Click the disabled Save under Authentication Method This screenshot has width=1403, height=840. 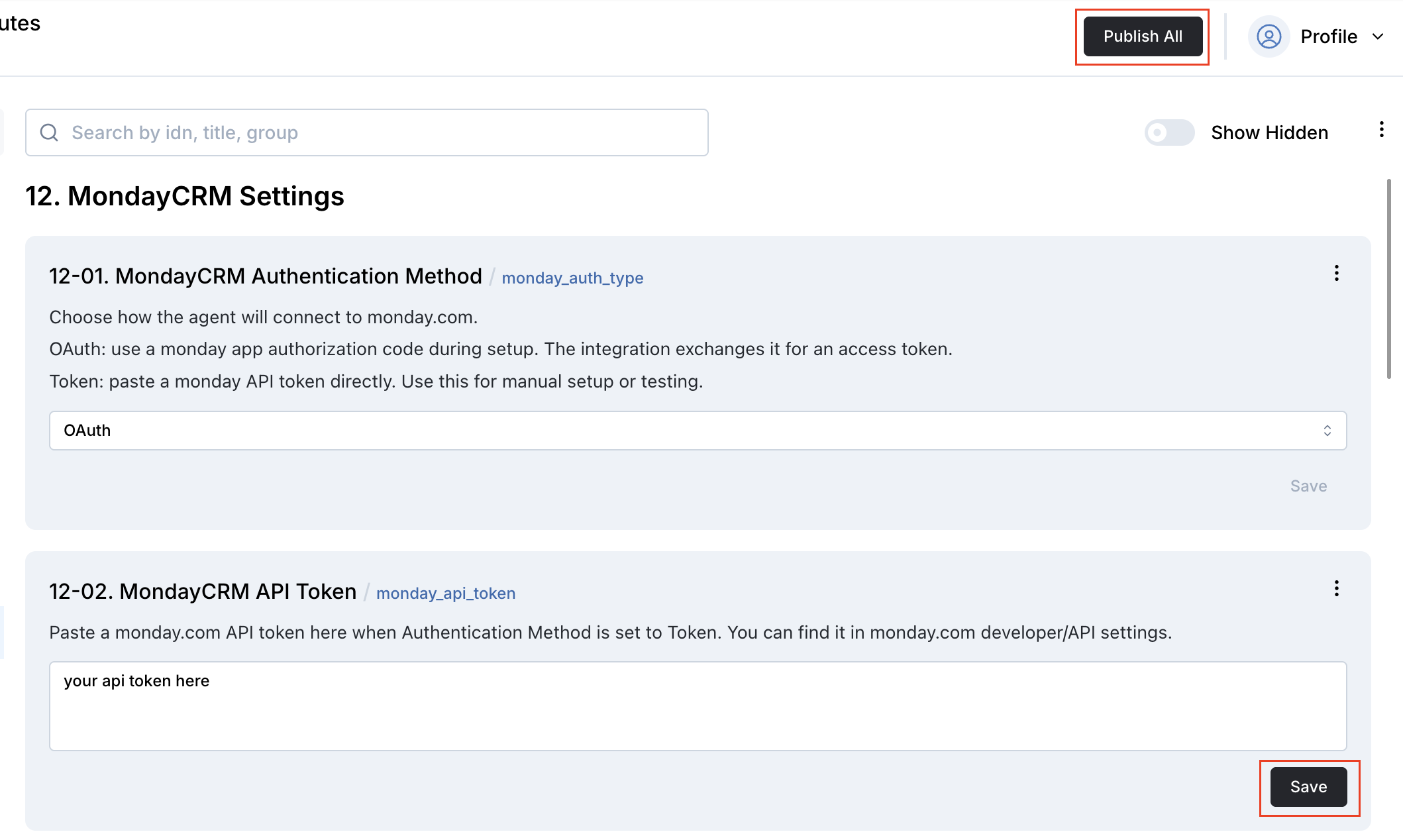1308,486
